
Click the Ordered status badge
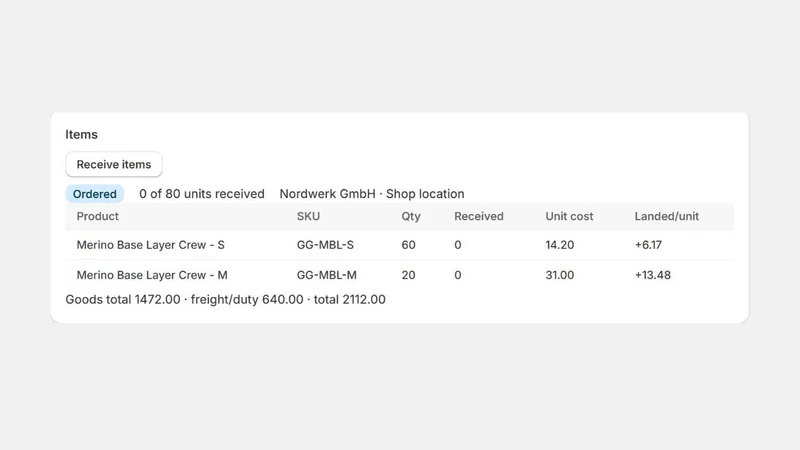[x=94, y=194]
